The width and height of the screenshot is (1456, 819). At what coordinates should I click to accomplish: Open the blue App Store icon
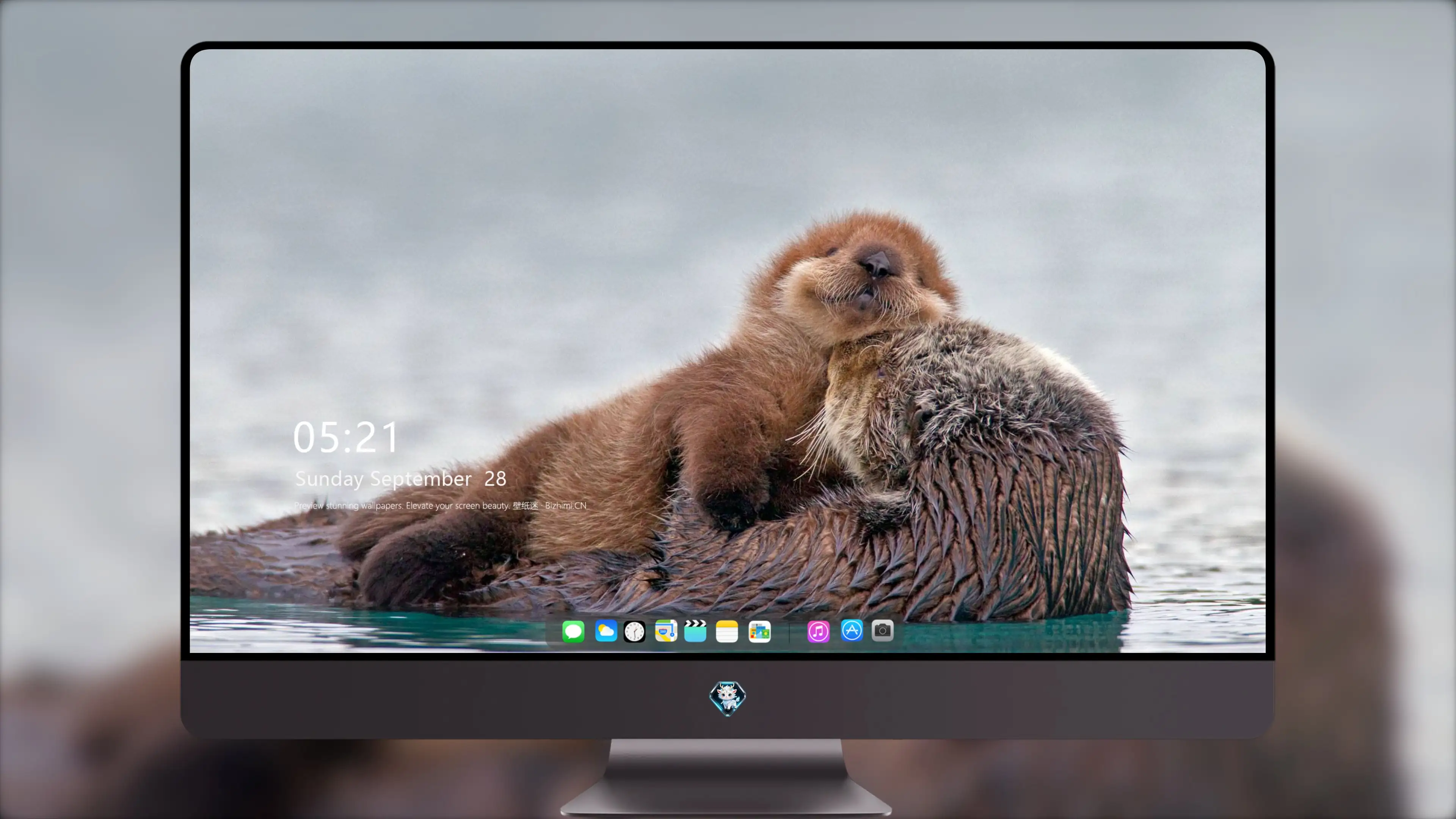[x=852, y=630]
